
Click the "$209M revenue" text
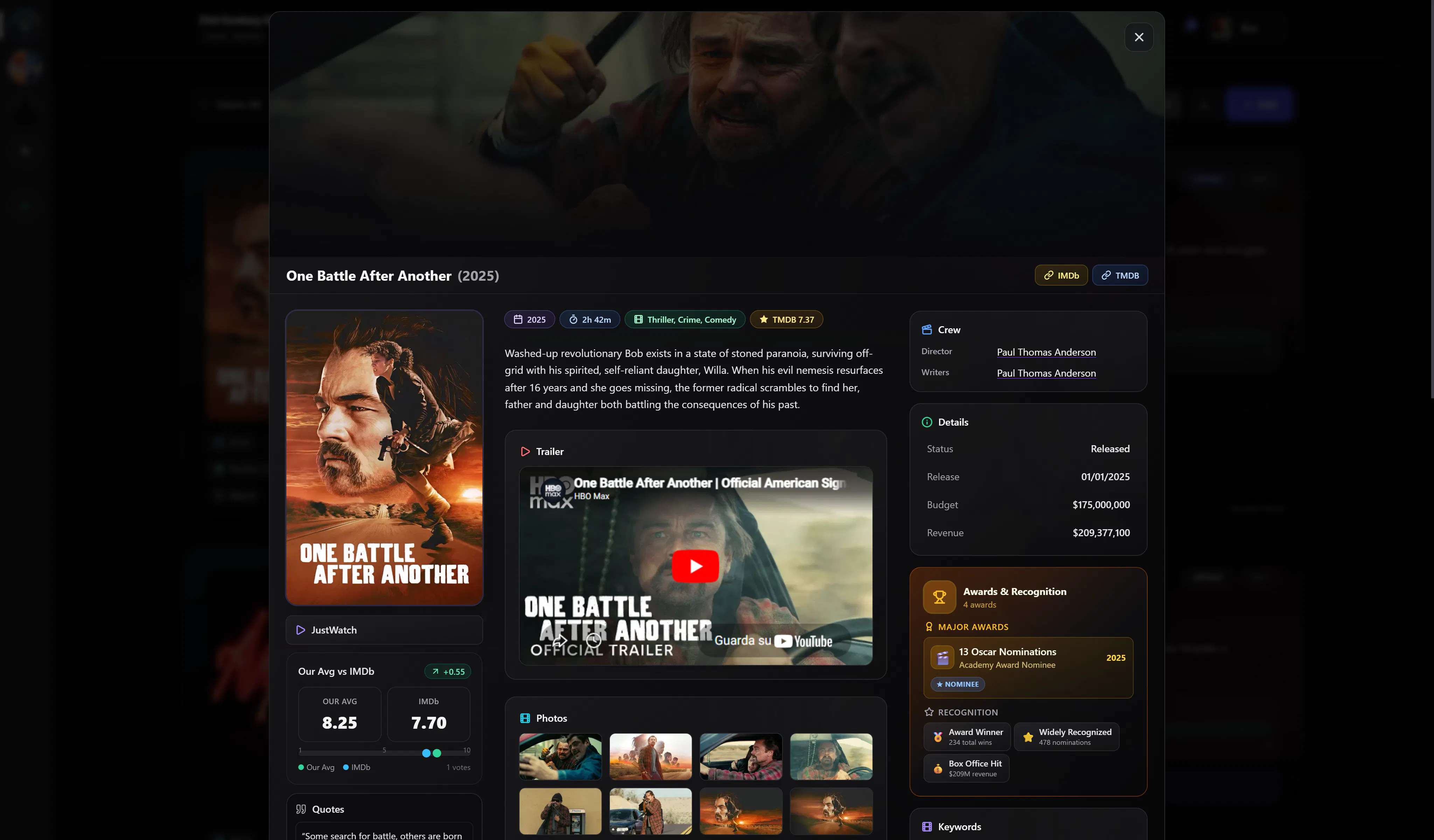pos(973,774)
